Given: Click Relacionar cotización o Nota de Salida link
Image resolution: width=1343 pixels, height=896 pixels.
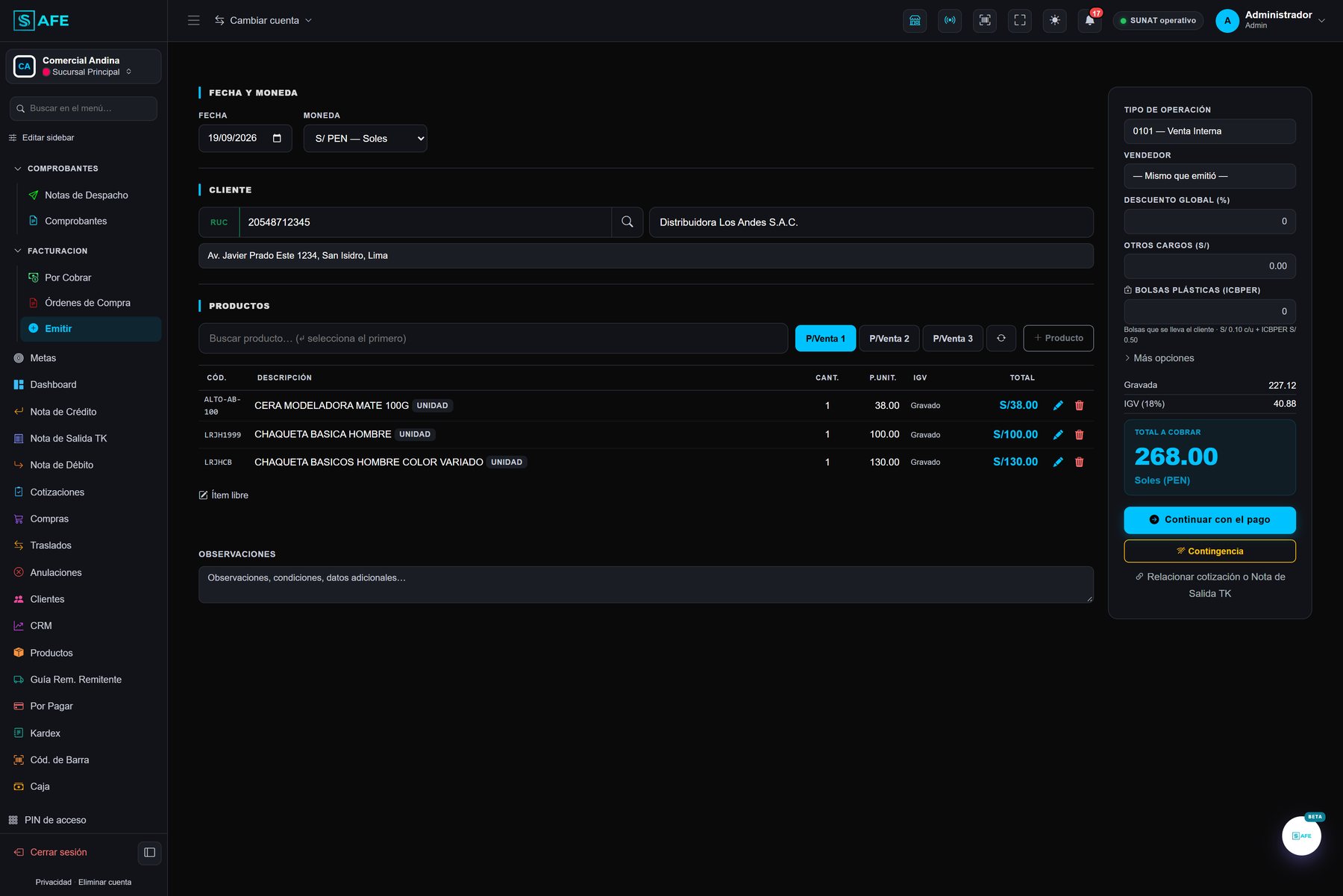Looking at the screenshot, I should [x=1209, y=586].
